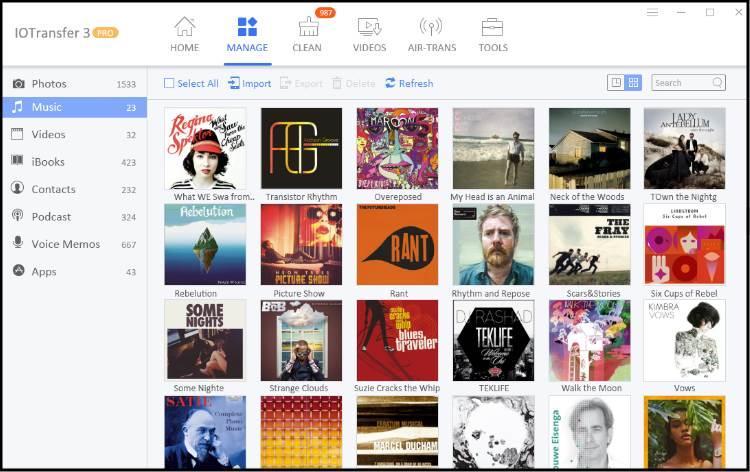This screenshot has height=472, width=750.
Task: Select the Lady Antebellum album cover
Action: click(x=684, y=148)
